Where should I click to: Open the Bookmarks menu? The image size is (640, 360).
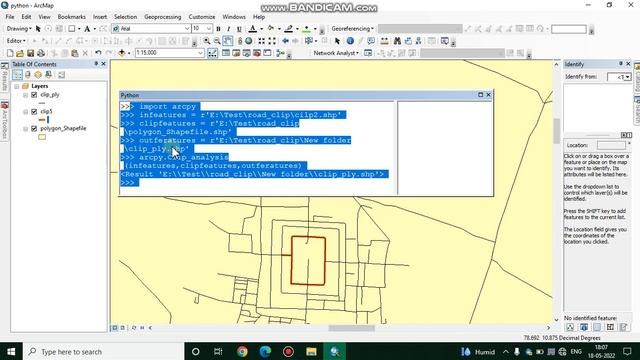(71, 17)
